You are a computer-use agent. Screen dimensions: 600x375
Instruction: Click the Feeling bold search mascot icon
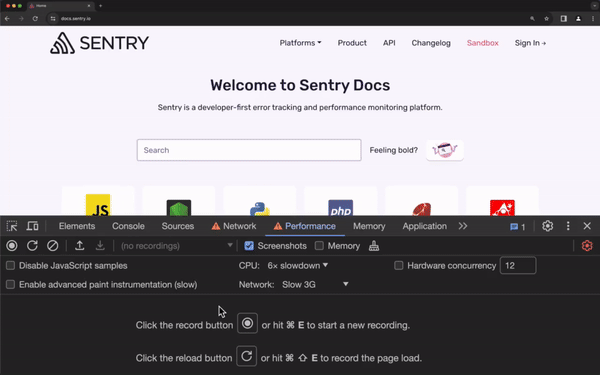click(x=445, y=150)
